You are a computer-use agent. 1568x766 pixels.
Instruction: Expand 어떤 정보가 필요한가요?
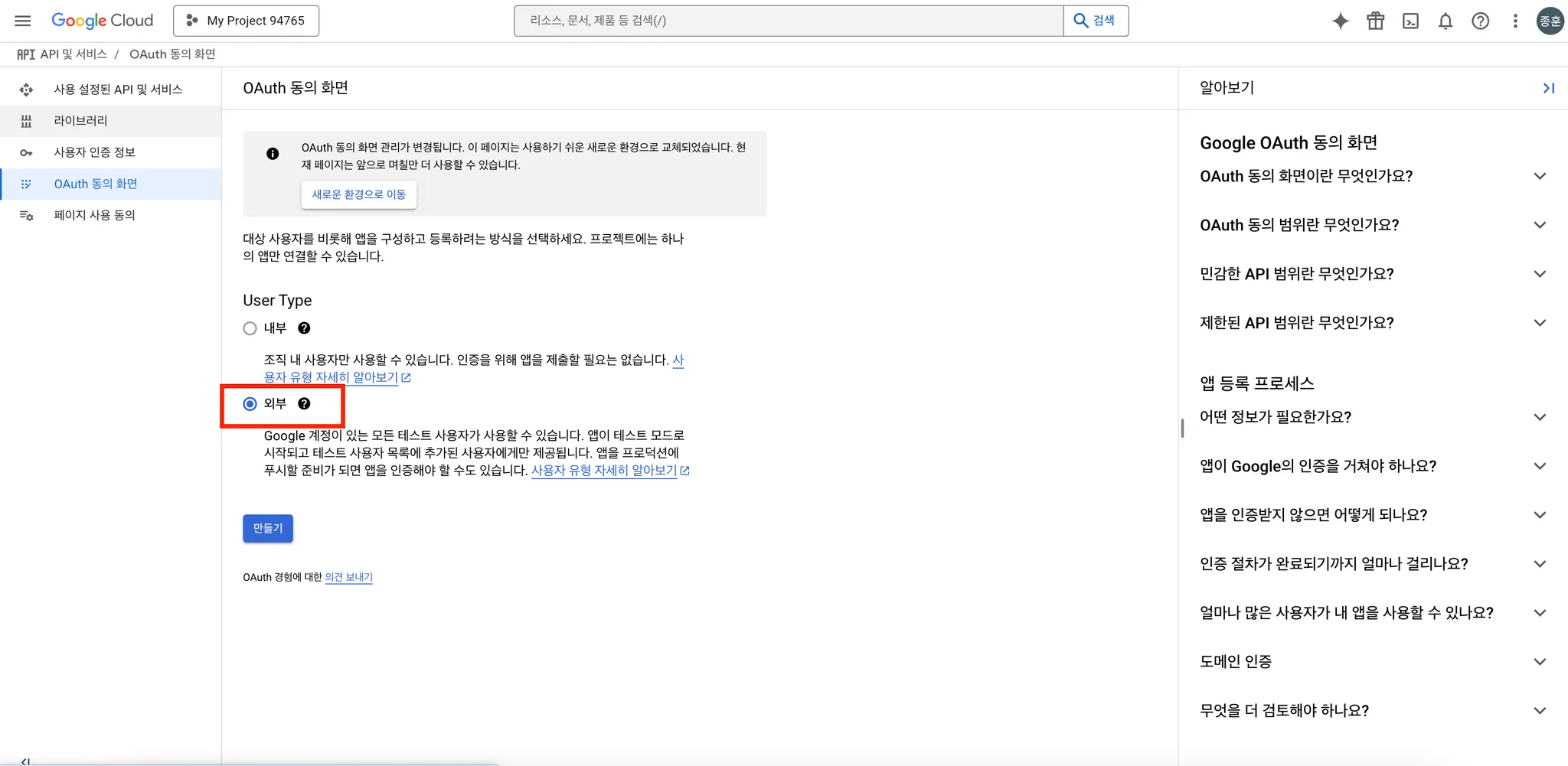[1374, 417]
